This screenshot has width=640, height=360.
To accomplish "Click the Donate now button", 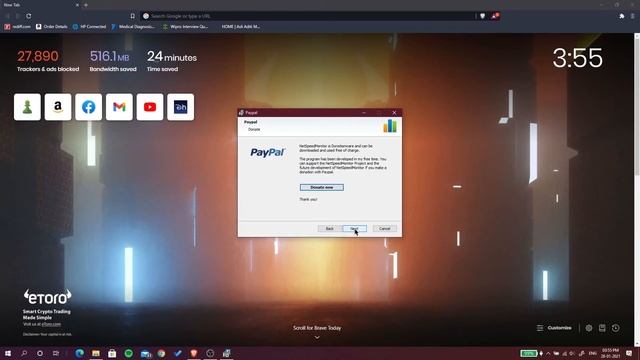I will (x=322, y=187).
